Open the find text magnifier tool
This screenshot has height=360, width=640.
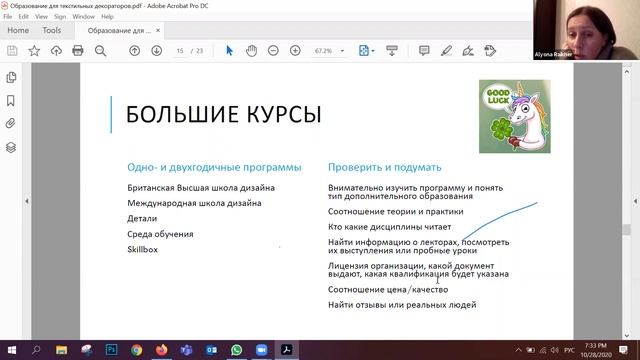100,51
